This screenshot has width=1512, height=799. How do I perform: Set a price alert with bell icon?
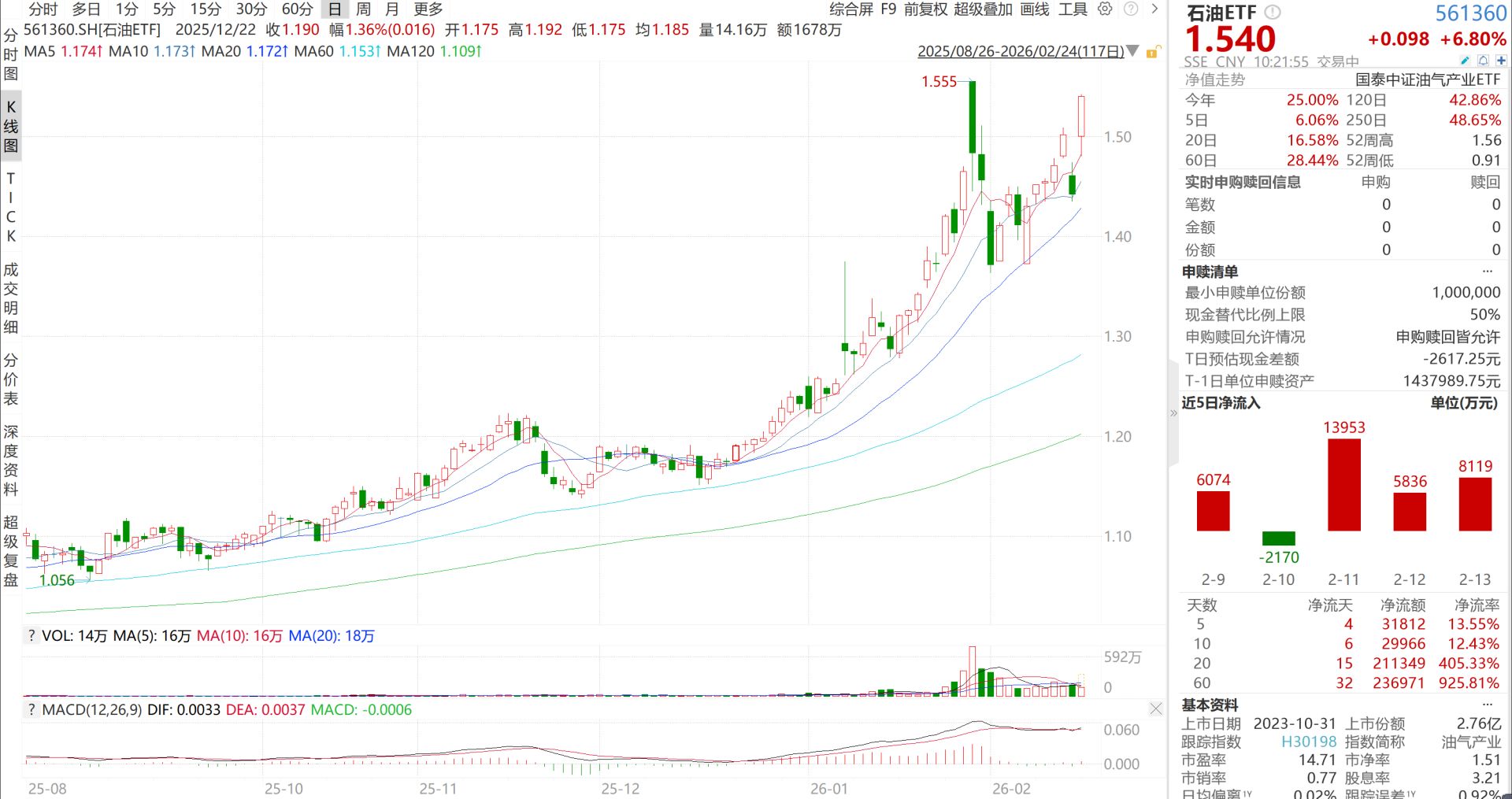1483,61
